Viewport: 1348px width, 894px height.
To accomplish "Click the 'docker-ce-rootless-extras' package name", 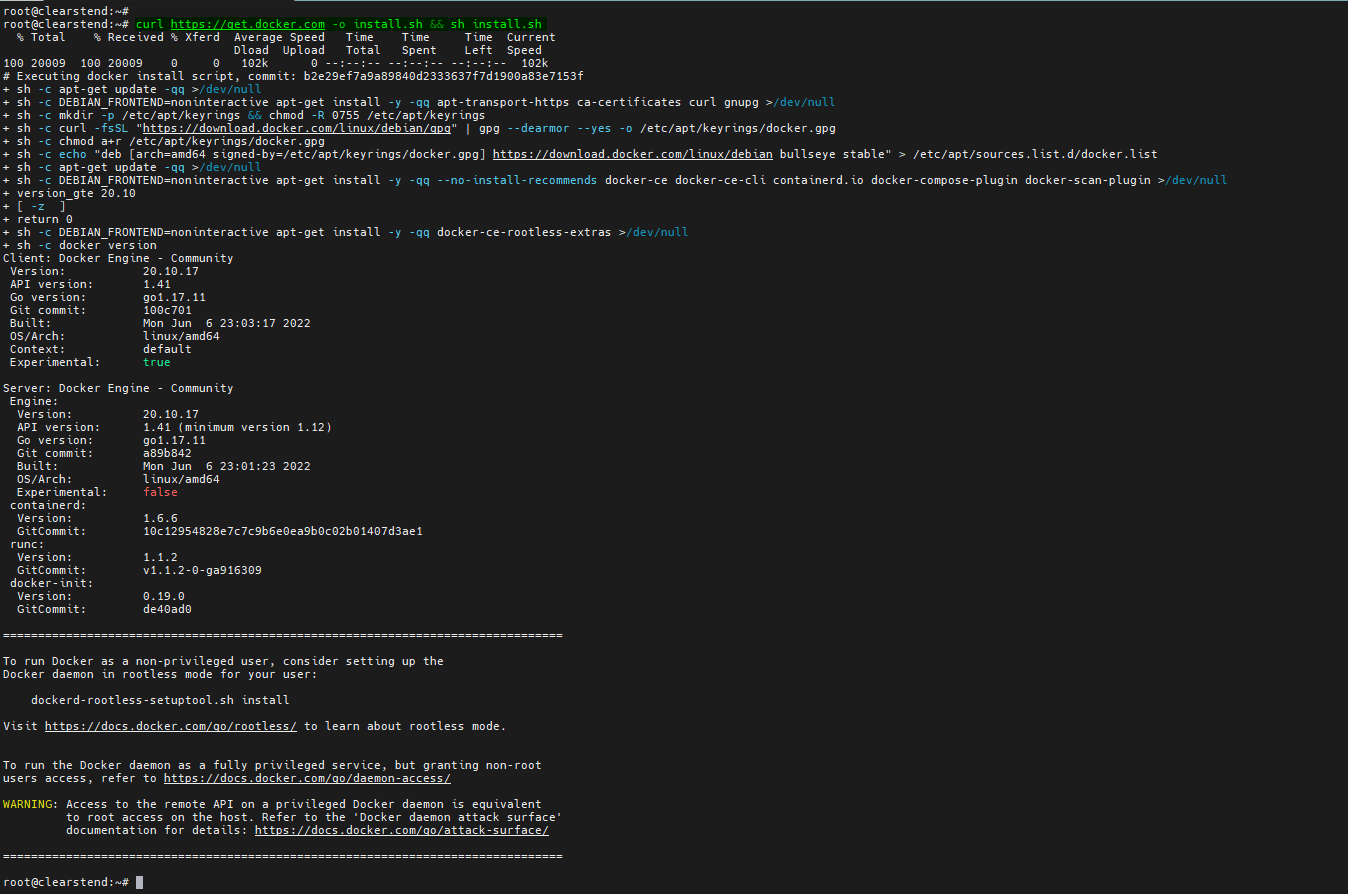I will click(x=524, y=232).
